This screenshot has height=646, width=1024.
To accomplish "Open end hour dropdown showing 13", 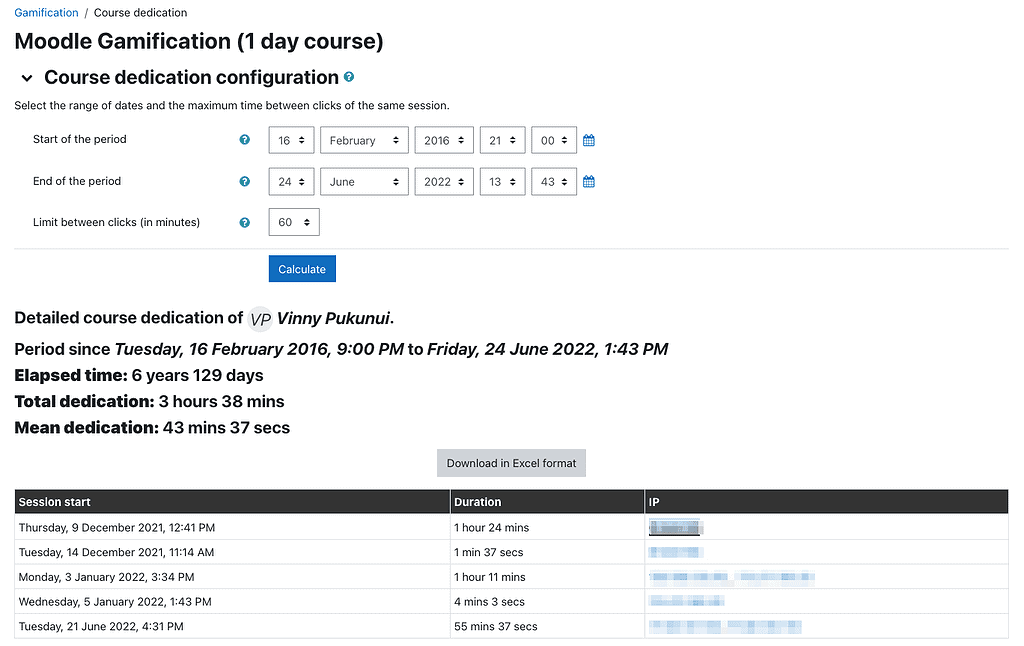I will point(502,182).
